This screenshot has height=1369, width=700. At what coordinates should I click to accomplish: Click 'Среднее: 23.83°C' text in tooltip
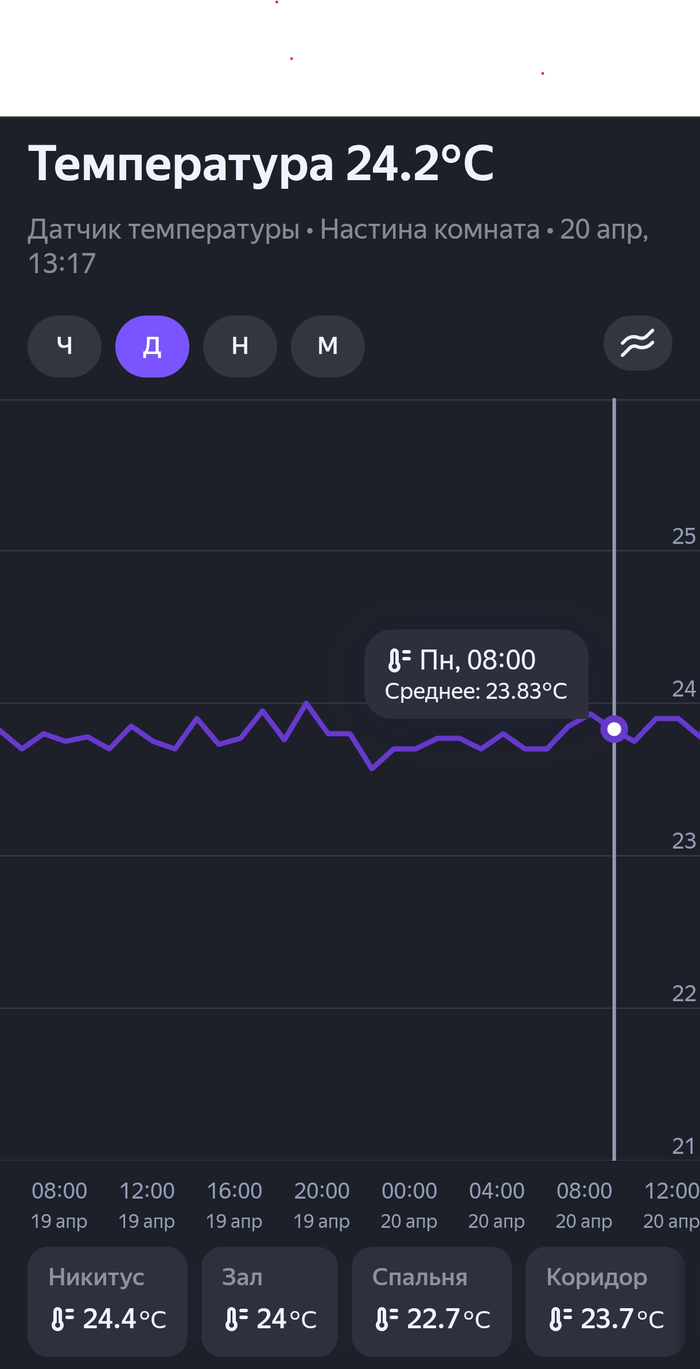pyautogui.click(x=476, y=692)
